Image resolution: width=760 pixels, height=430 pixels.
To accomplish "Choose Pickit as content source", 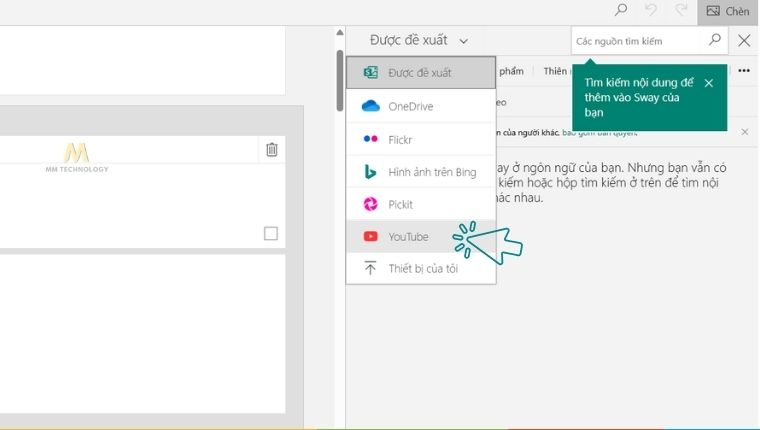I will pyautogui.click(x=421, y=204).
